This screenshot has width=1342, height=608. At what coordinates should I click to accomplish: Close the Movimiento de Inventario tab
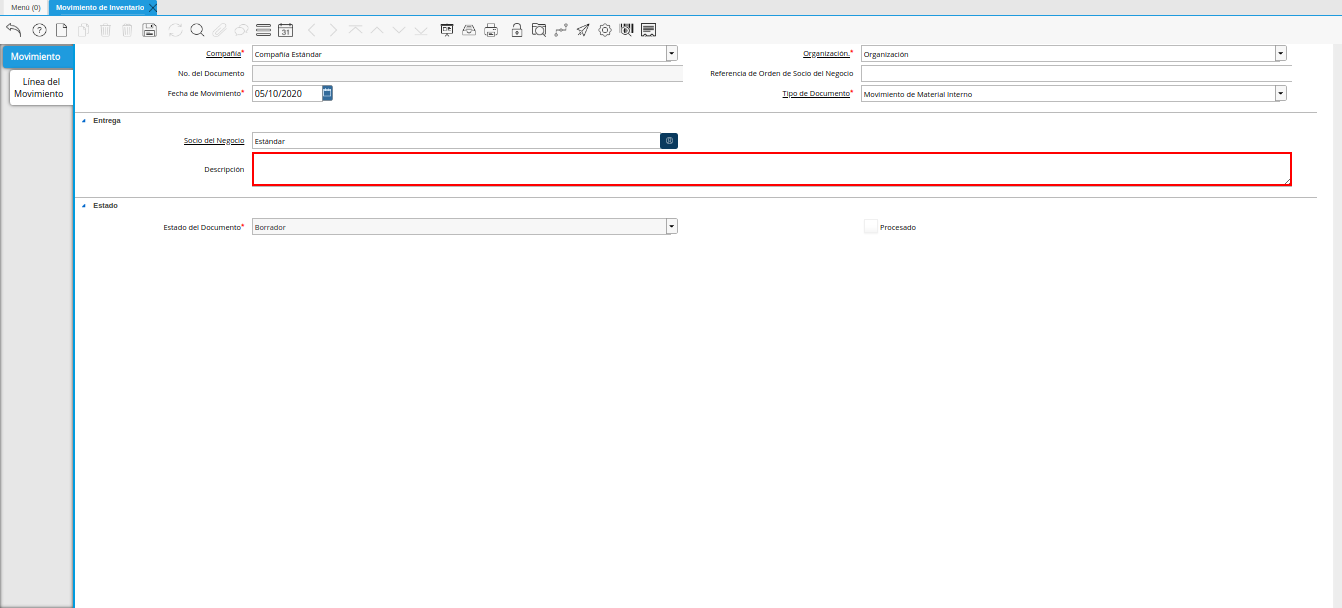(152, 7)
